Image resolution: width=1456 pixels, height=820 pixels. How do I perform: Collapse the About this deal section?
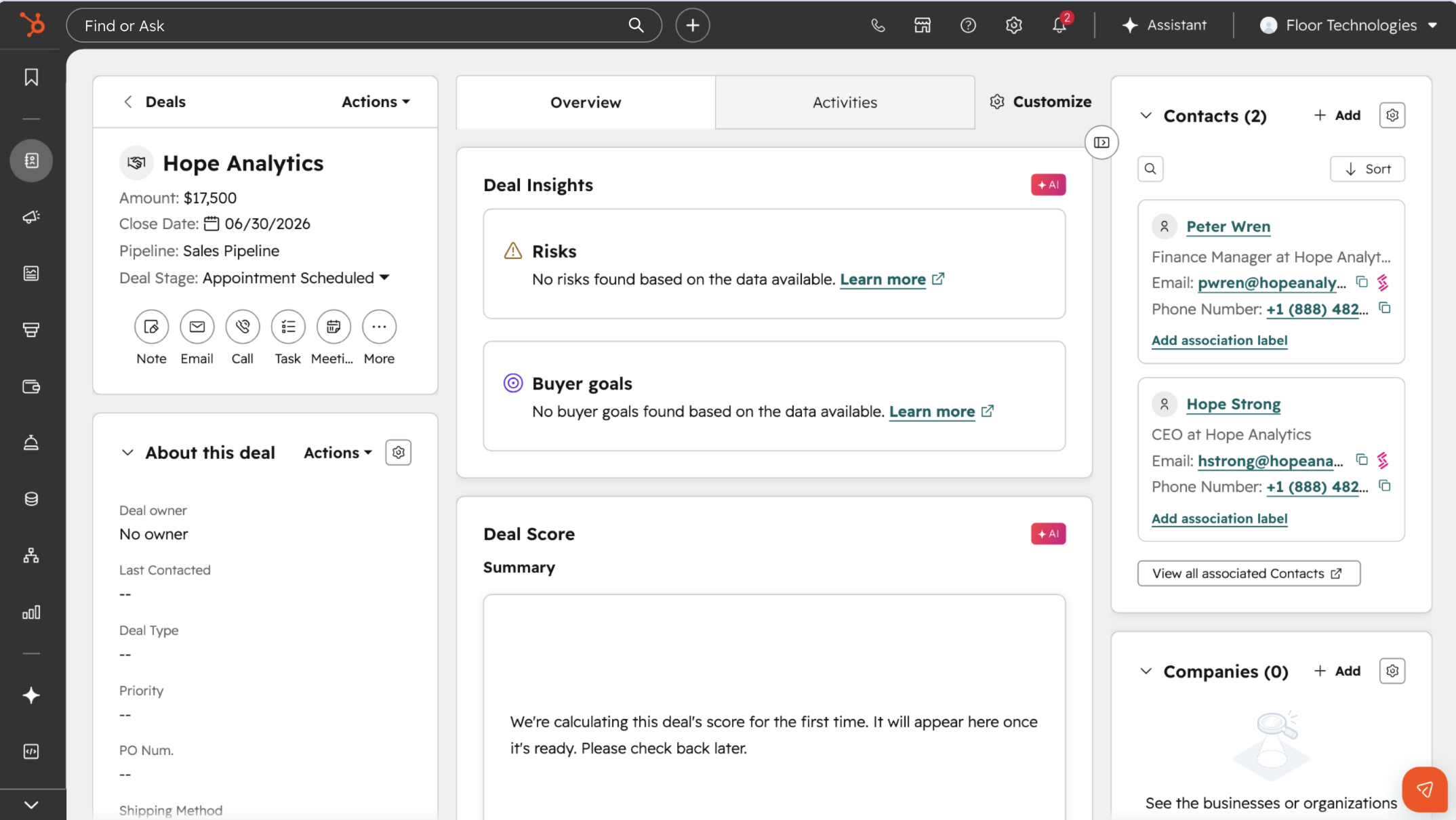[127, 453]
